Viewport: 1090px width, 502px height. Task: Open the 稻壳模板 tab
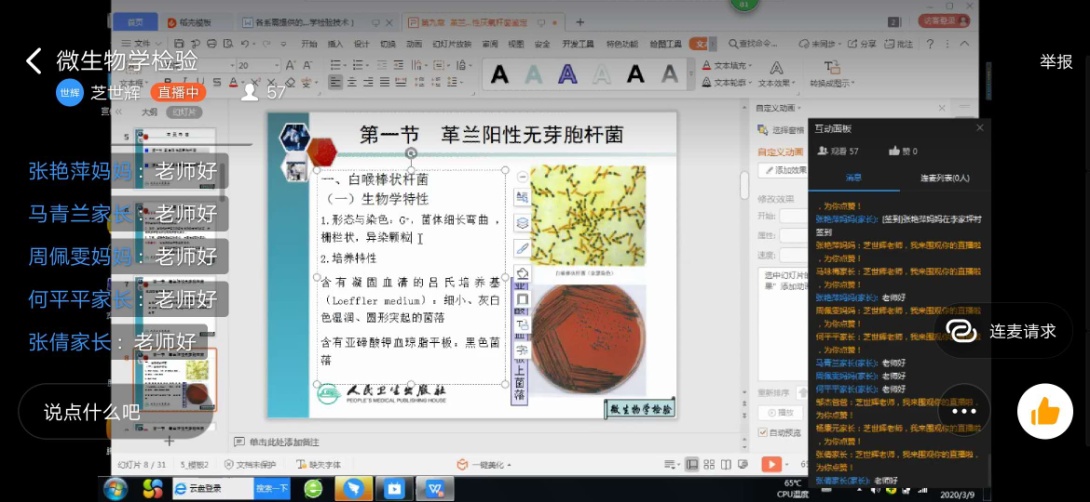[x=189, y=22]
